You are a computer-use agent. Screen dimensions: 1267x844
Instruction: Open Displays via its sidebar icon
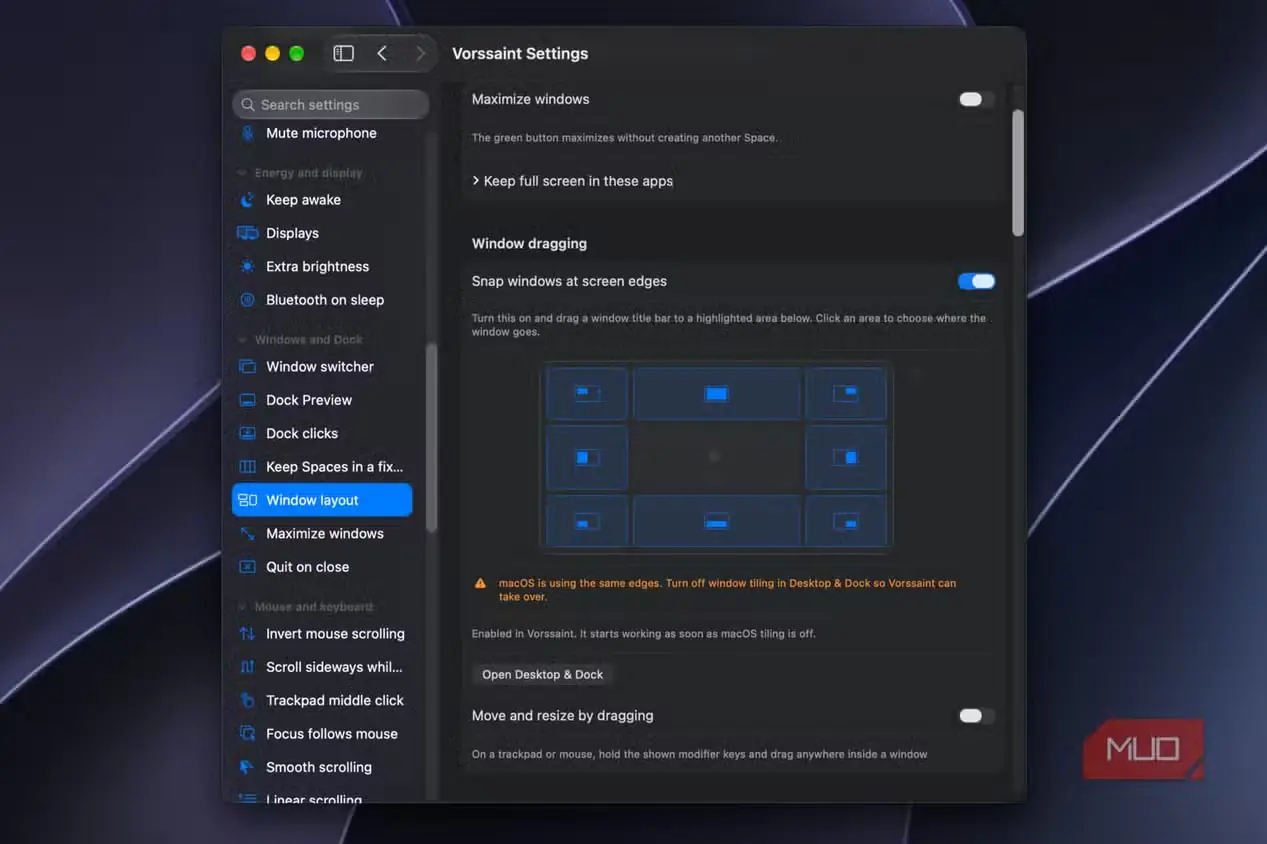coord(248,233)
